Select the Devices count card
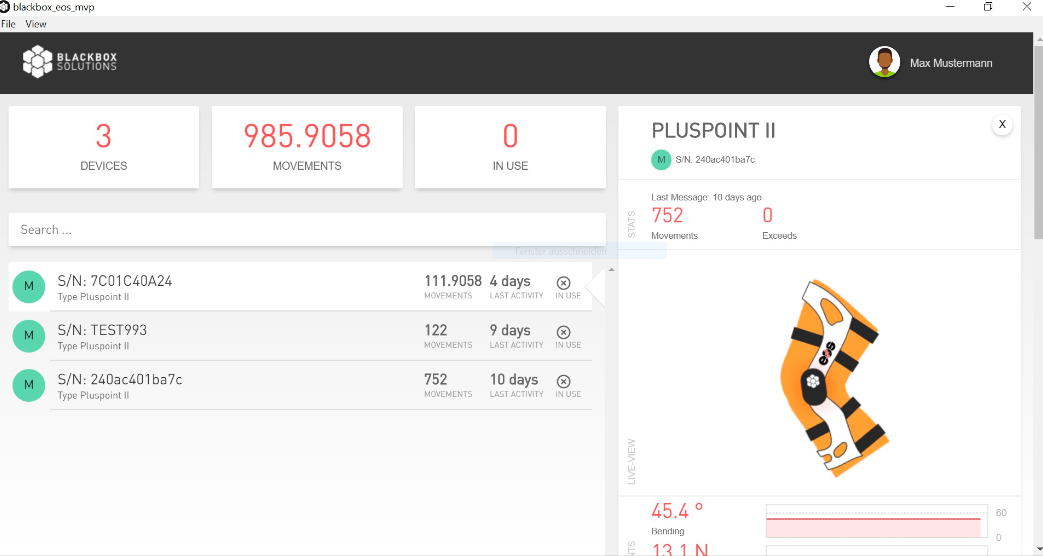This screenshot has width=1043, height=556. [104, 147]
